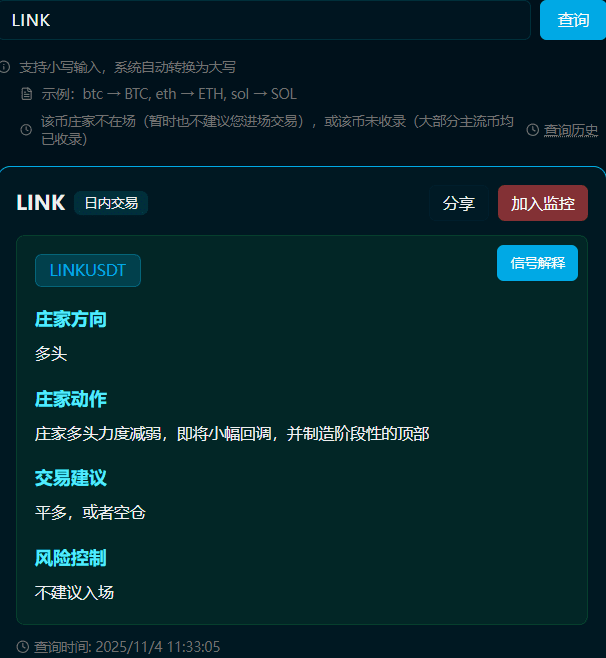
Task: Add LINK via 加入监控 button
Action: [x=543, y=204]
